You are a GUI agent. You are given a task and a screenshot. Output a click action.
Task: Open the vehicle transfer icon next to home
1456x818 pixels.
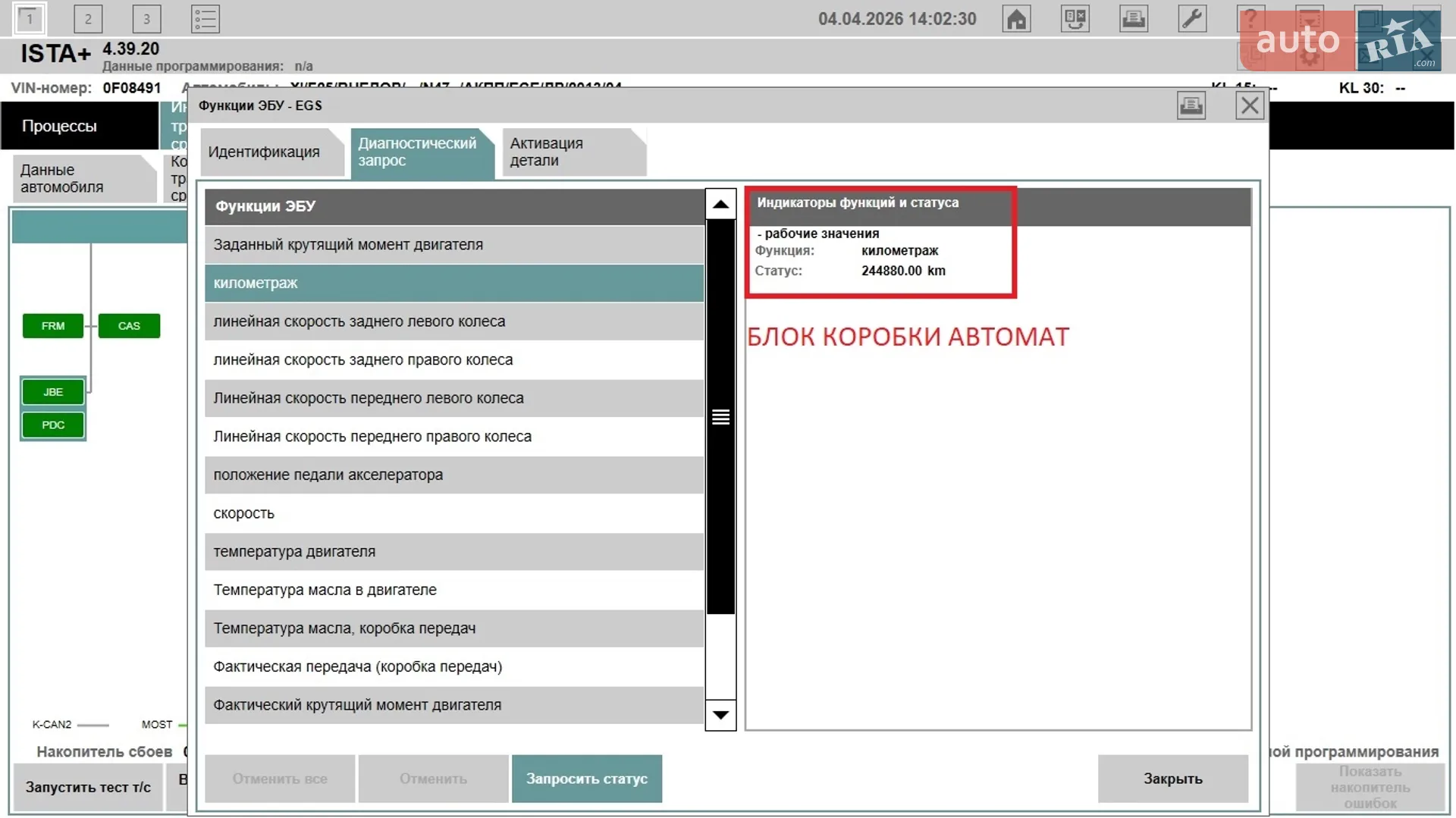point(1075,19)
